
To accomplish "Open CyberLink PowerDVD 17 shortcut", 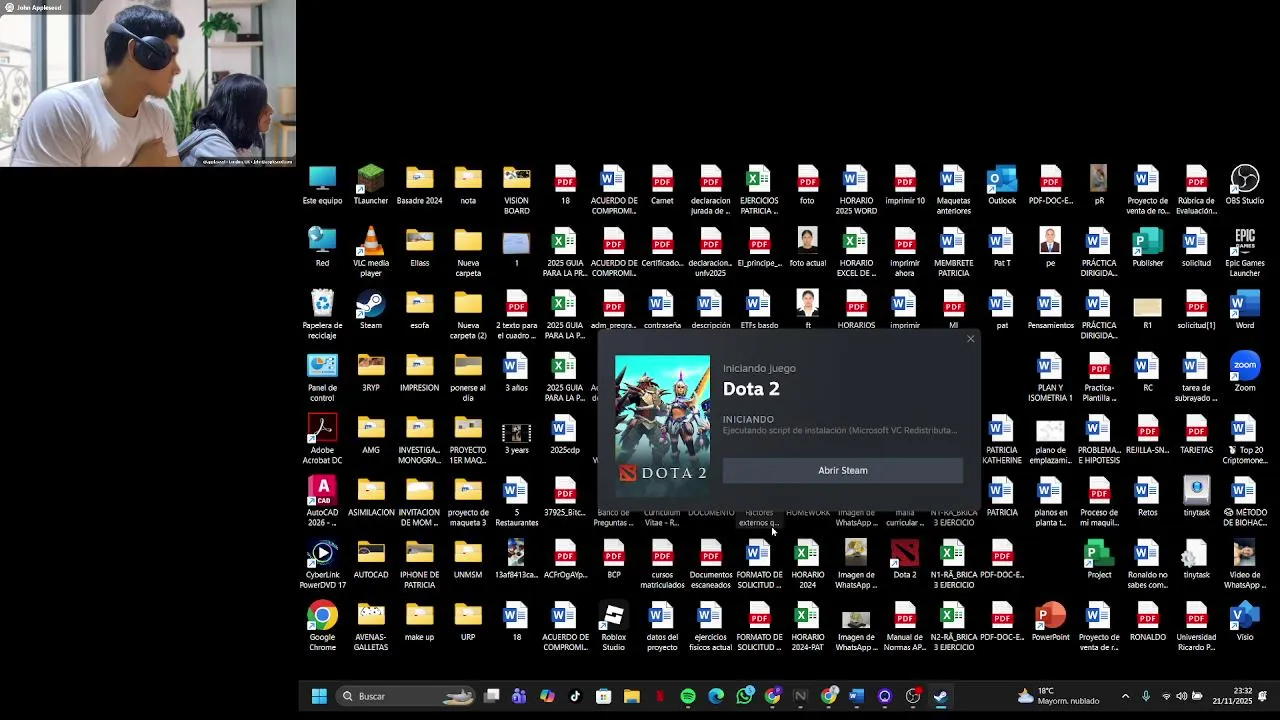I will (322, 563).
